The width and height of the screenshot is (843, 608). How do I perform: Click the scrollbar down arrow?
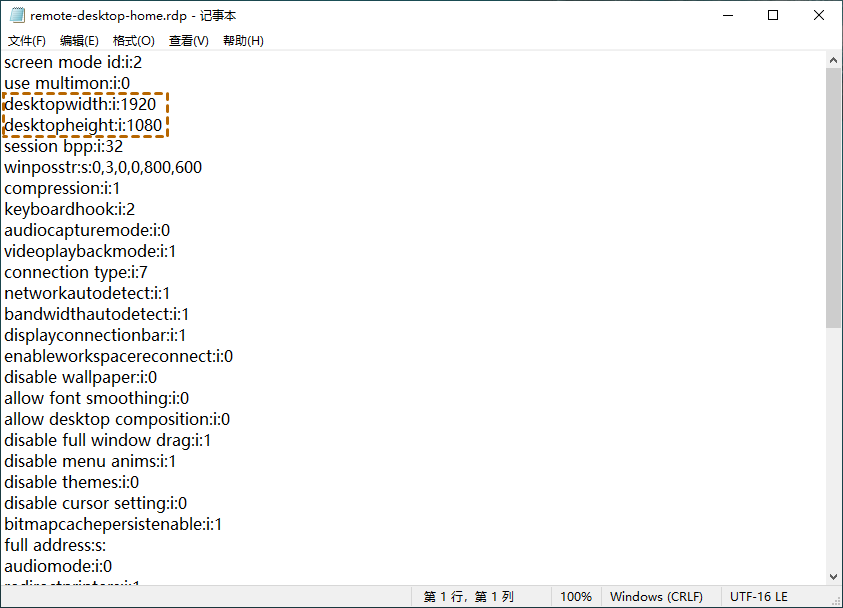(x=833, y=577)
